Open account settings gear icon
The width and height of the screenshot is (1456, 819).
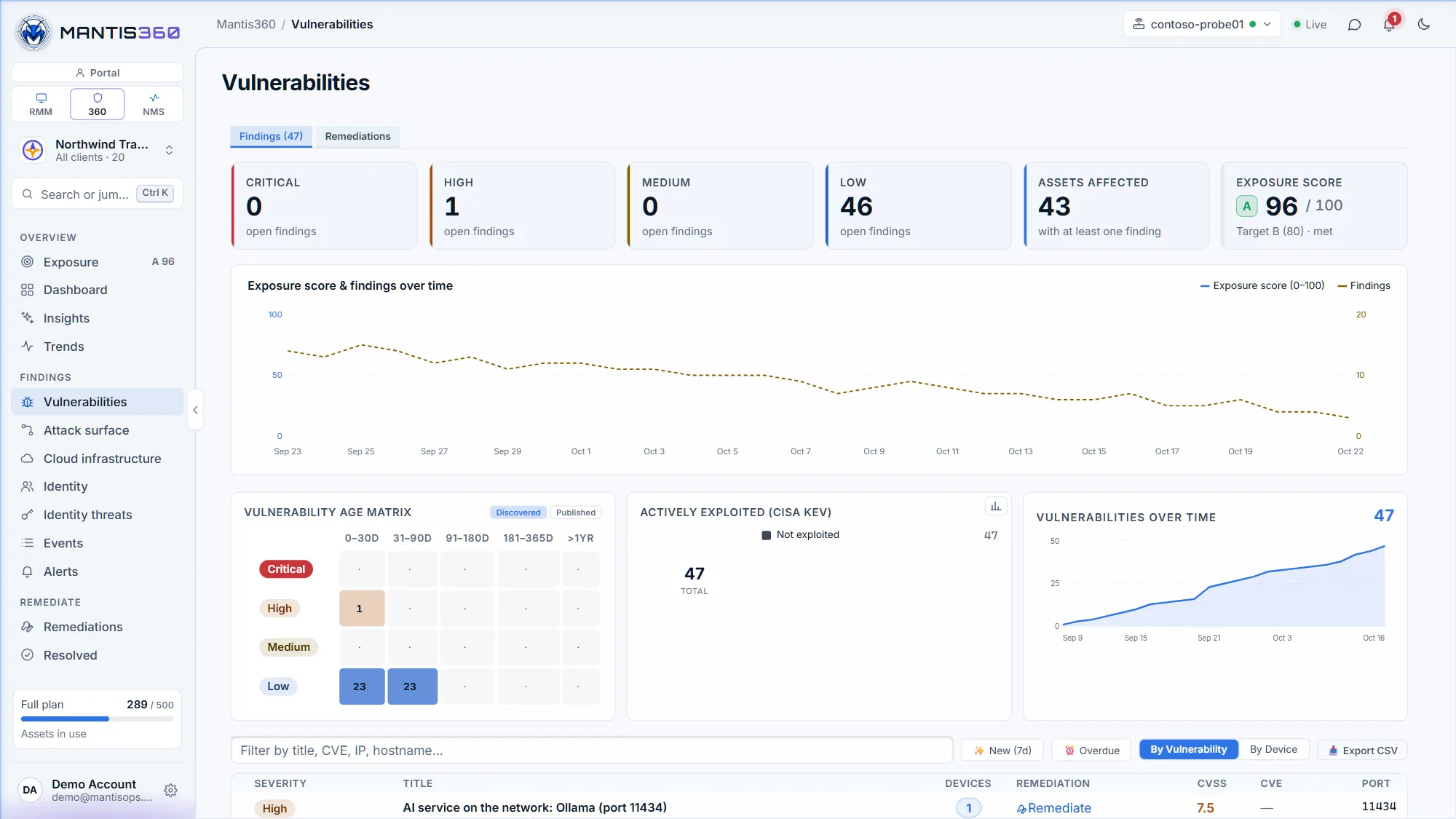tap(170, 790)
